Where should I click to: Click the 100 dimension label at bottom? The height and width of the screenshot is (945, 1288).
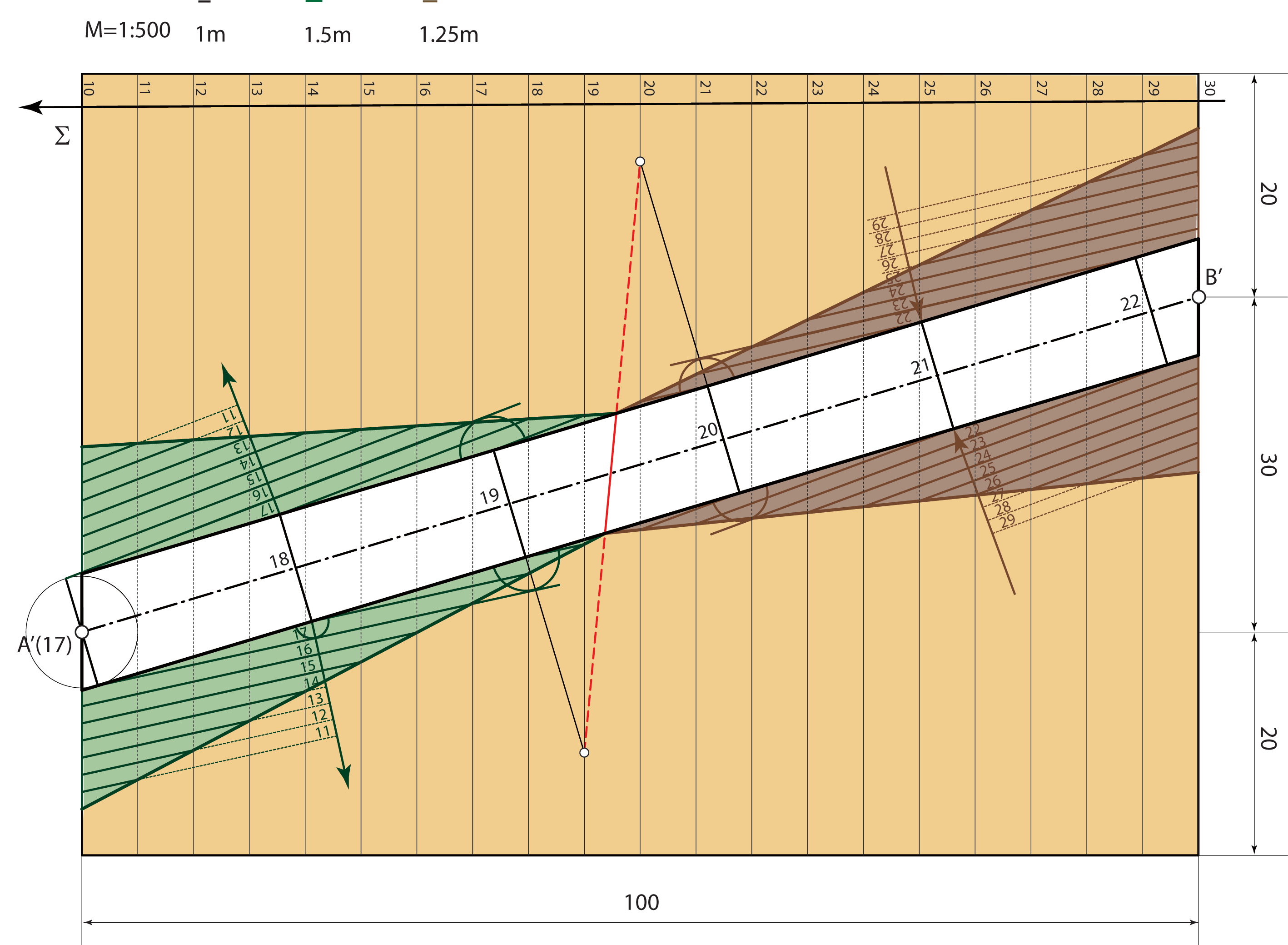pos(642,903)
